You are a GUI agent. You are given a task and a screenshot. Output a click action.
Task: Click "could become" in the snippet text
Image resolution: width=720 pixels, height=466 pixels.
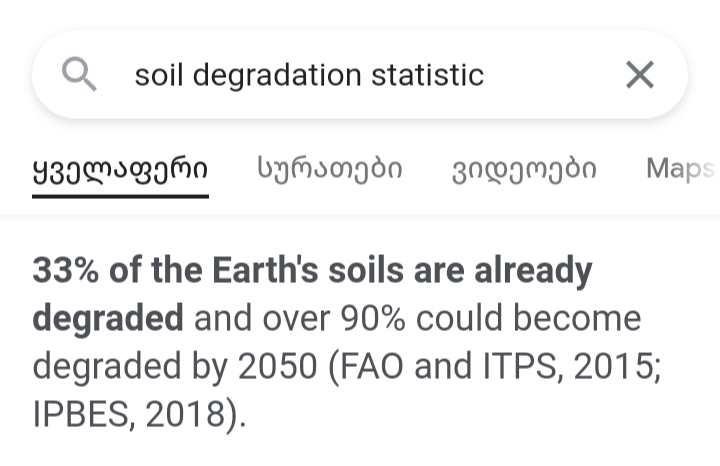[x=528, y=319]
